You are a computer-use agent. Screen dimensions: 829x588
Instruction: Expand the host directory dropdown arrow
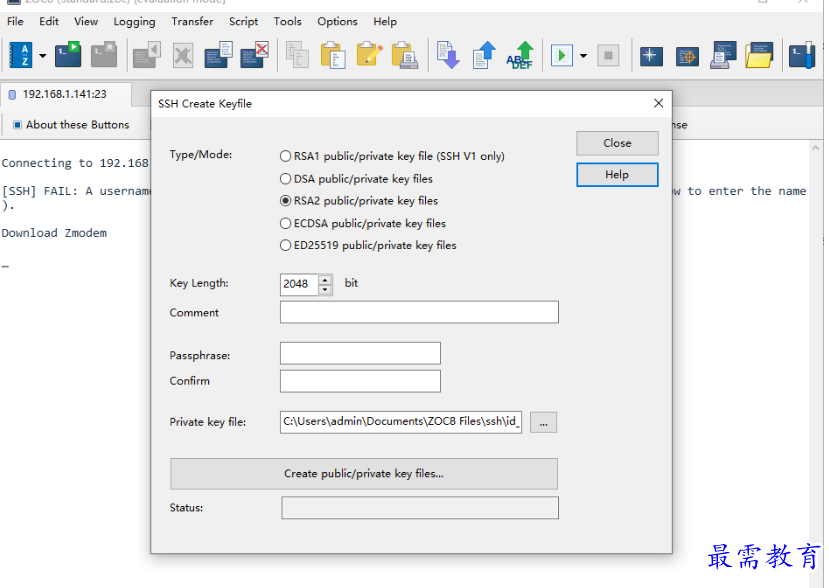42,56
